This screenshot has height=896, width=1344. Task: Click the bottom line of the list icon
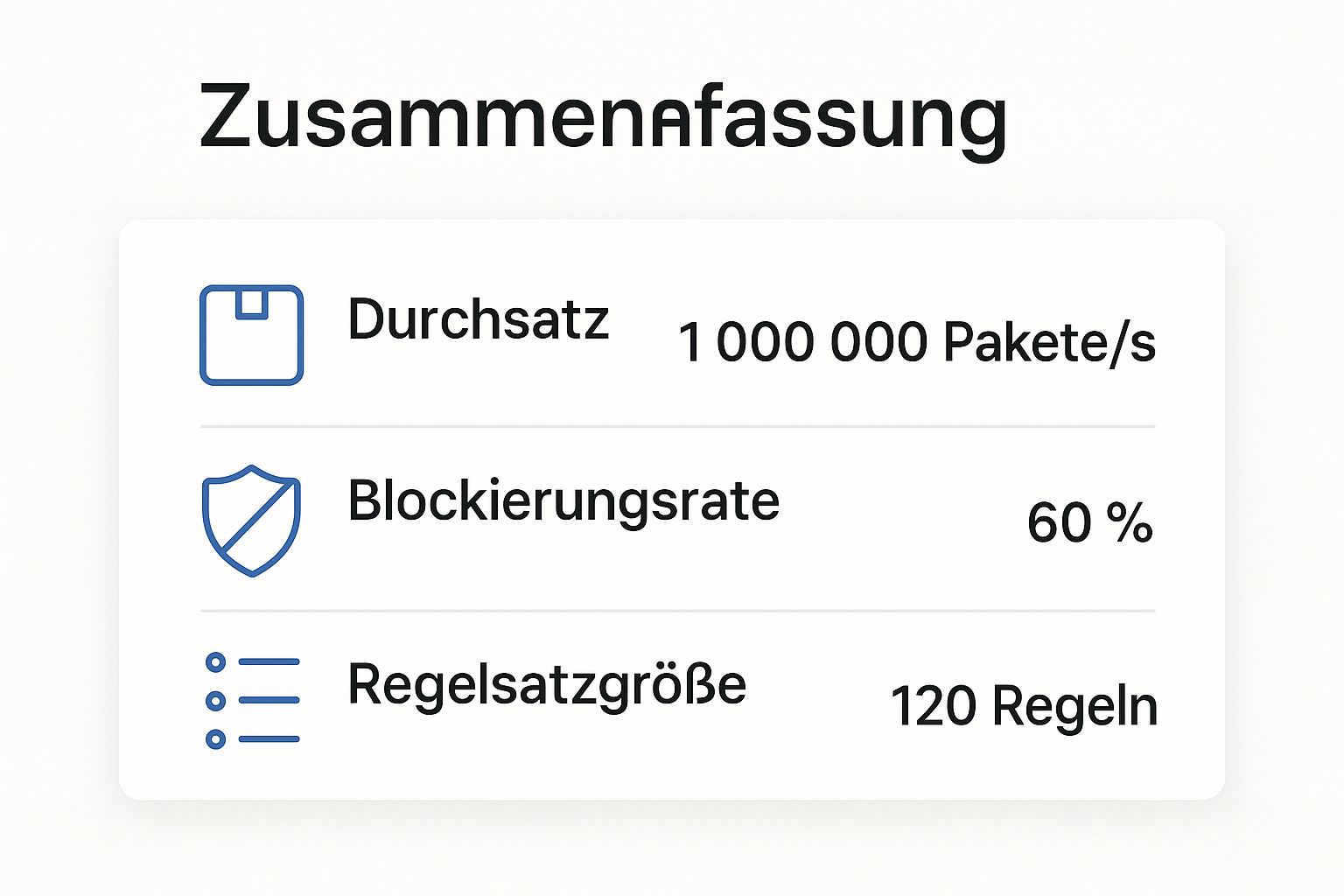pos(269,739)
